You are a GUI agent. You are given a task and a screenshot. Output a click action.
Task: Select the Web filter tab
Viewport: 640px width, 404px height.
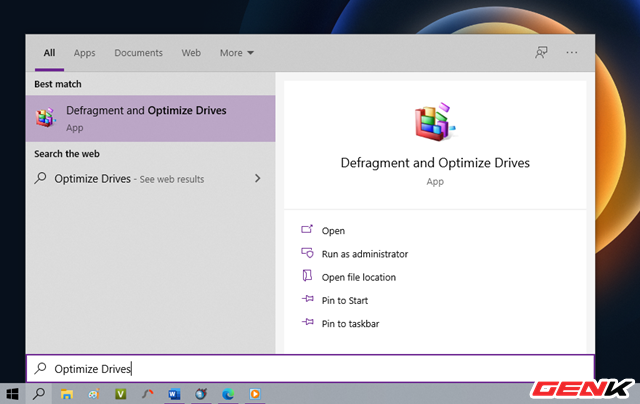[x=190, y=53]
